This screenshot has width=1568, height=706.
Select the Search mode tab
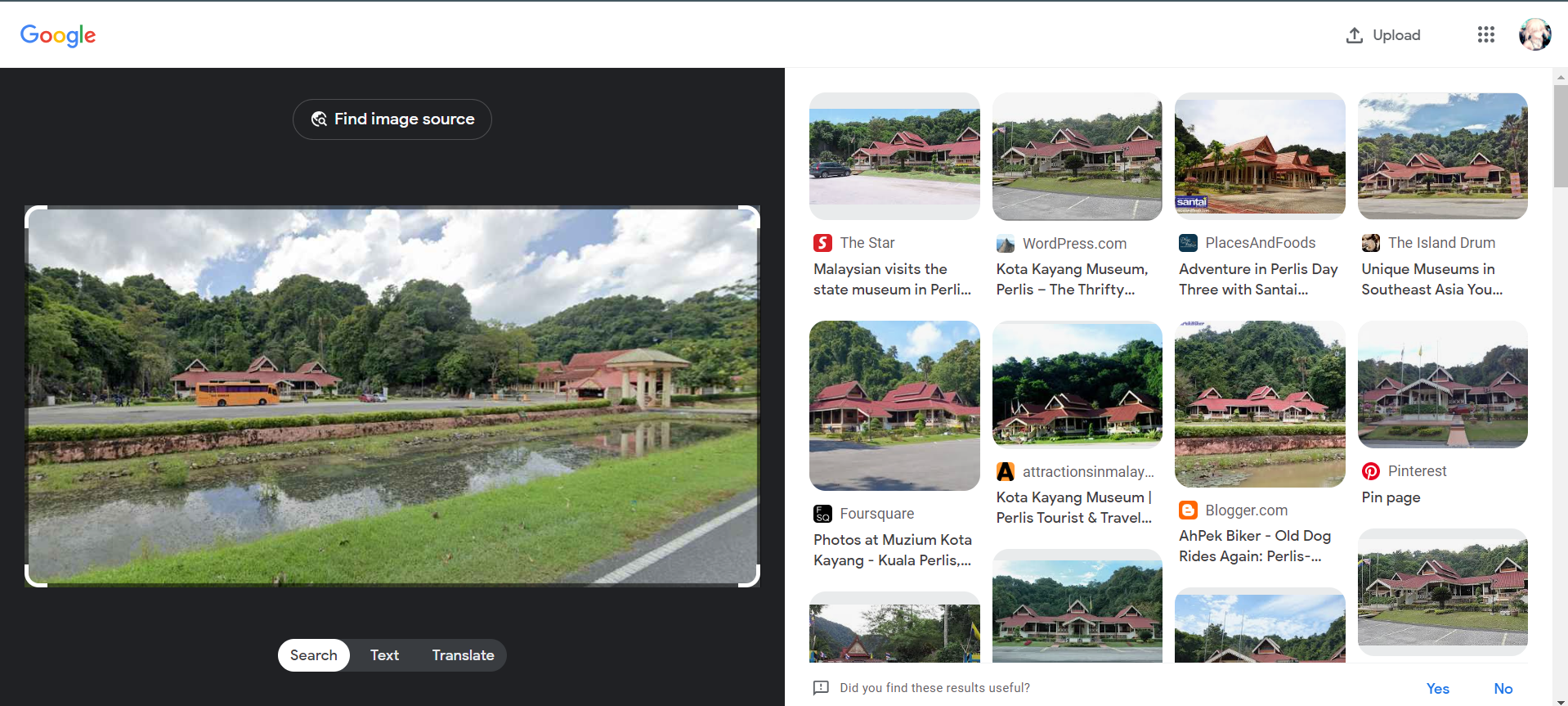coord(314,655)
